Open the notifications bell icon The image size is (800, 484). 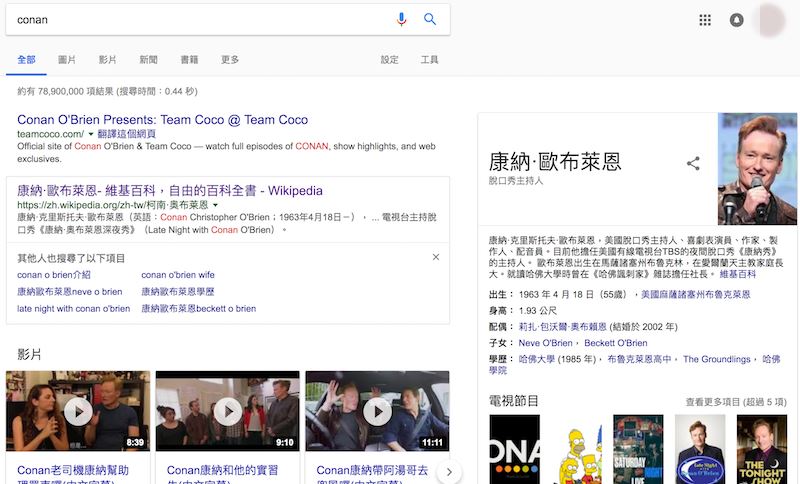click(736, 20)
